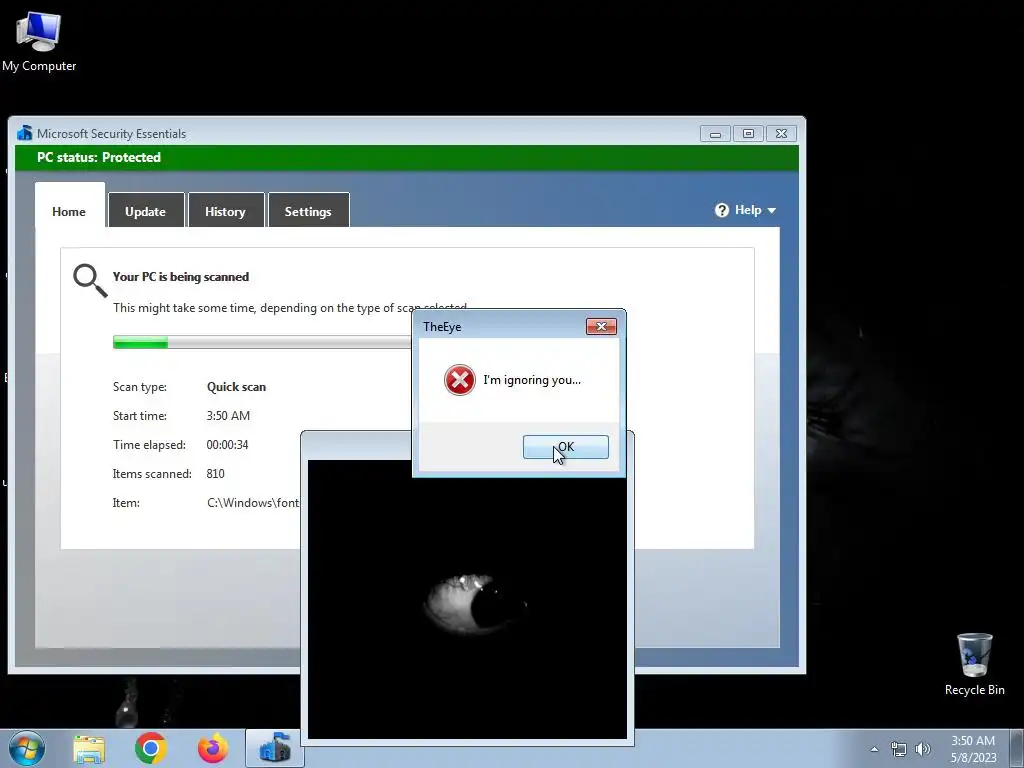
Task: Switch to the History tab
Action: click(225, 212)
